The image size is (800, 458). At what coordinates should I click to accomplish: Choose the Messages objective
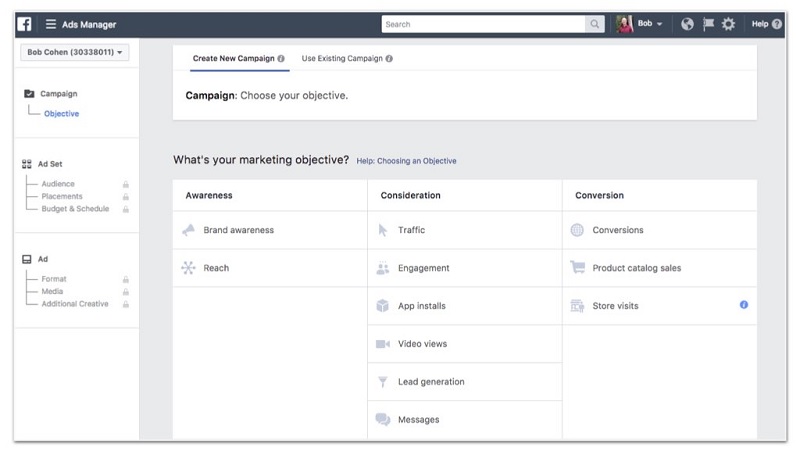465,419
